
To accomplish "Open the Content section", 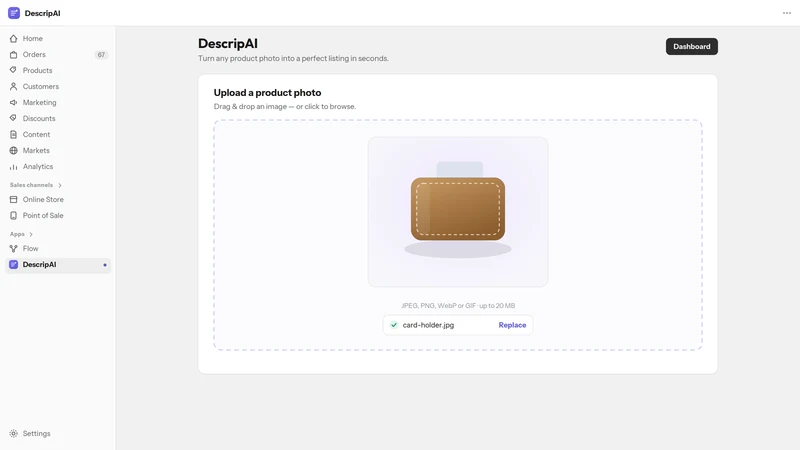I will (x=58, y=135).
